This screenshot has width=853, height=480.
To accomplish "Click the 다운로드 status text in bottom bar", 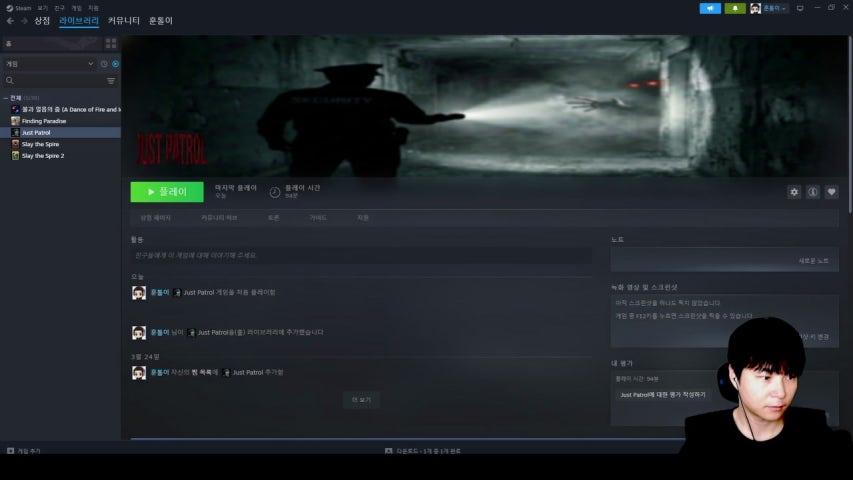I will pyautogui.click(x=429, y=451).
